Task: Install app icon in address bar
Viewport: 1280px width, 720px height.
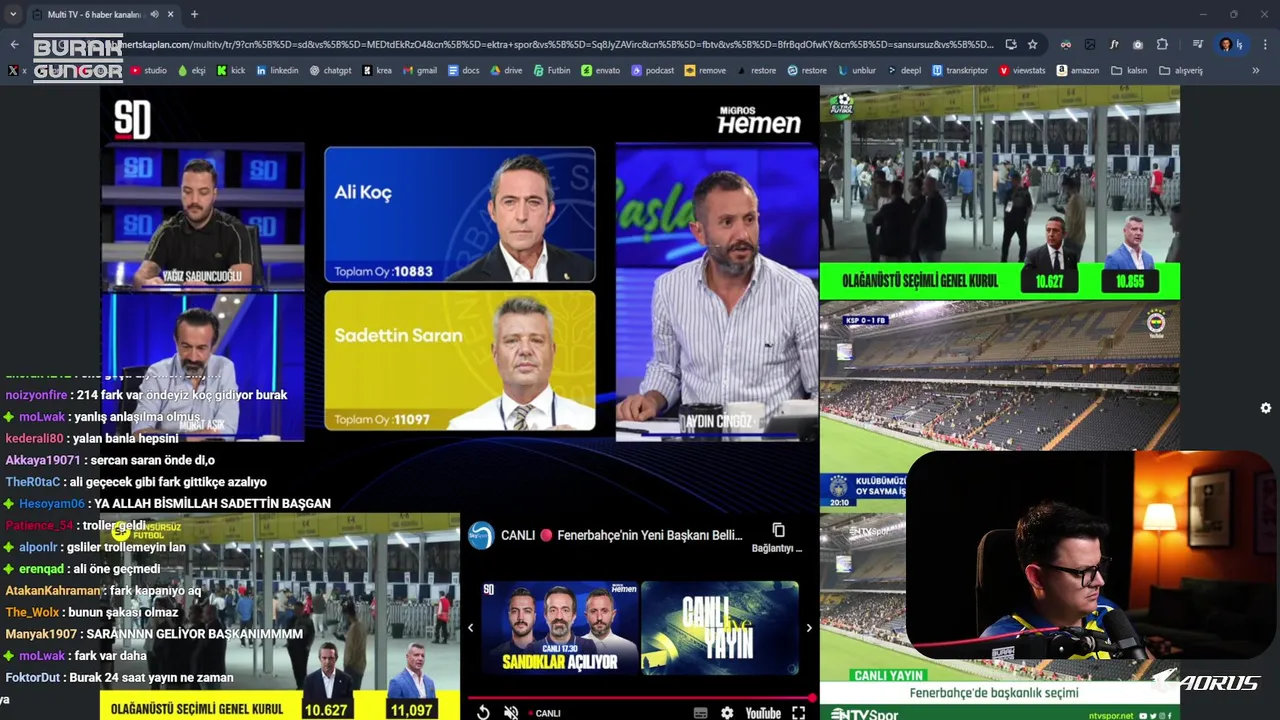Action: [1011, 44]
